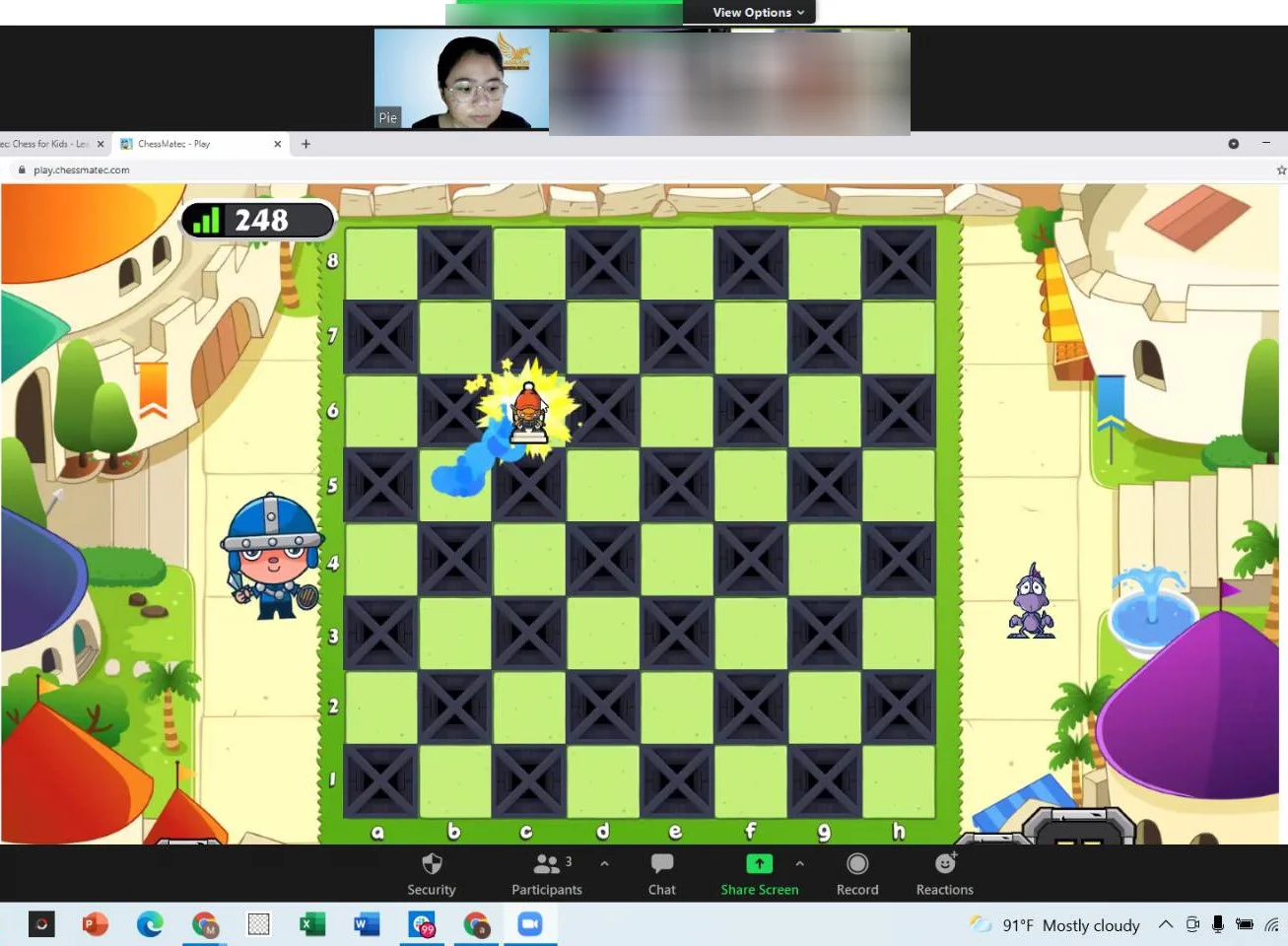Screen dimensions: 1288x946
Task: Open Zoom from the taskbar
Action: point(530,923)
